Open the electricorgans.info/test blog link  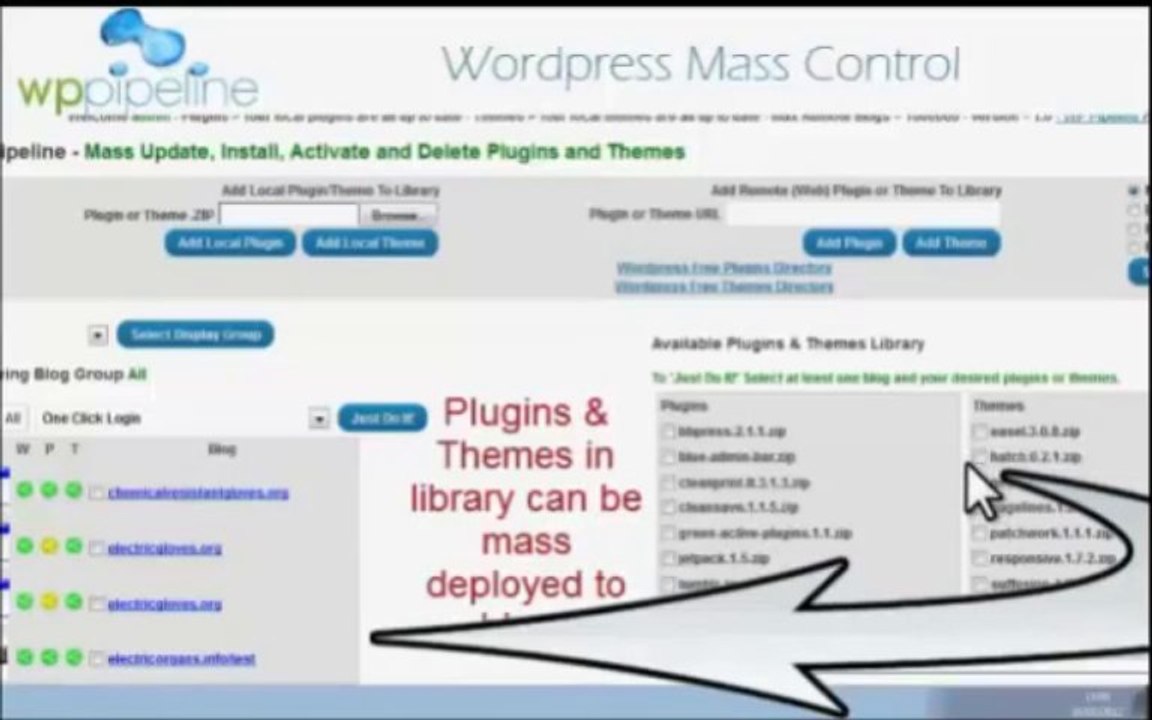pos(181,659)
